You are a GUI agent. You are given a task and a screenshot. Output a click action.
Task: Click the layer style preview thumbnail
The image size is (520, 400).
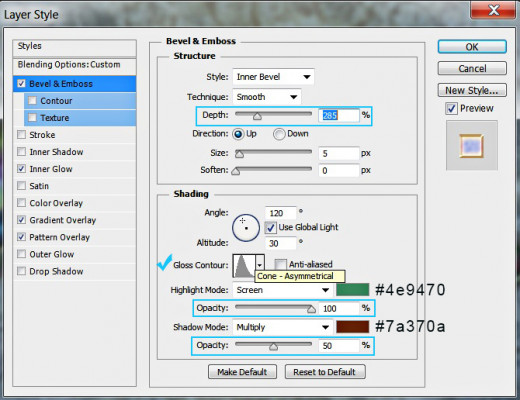(x=471, y=146)
